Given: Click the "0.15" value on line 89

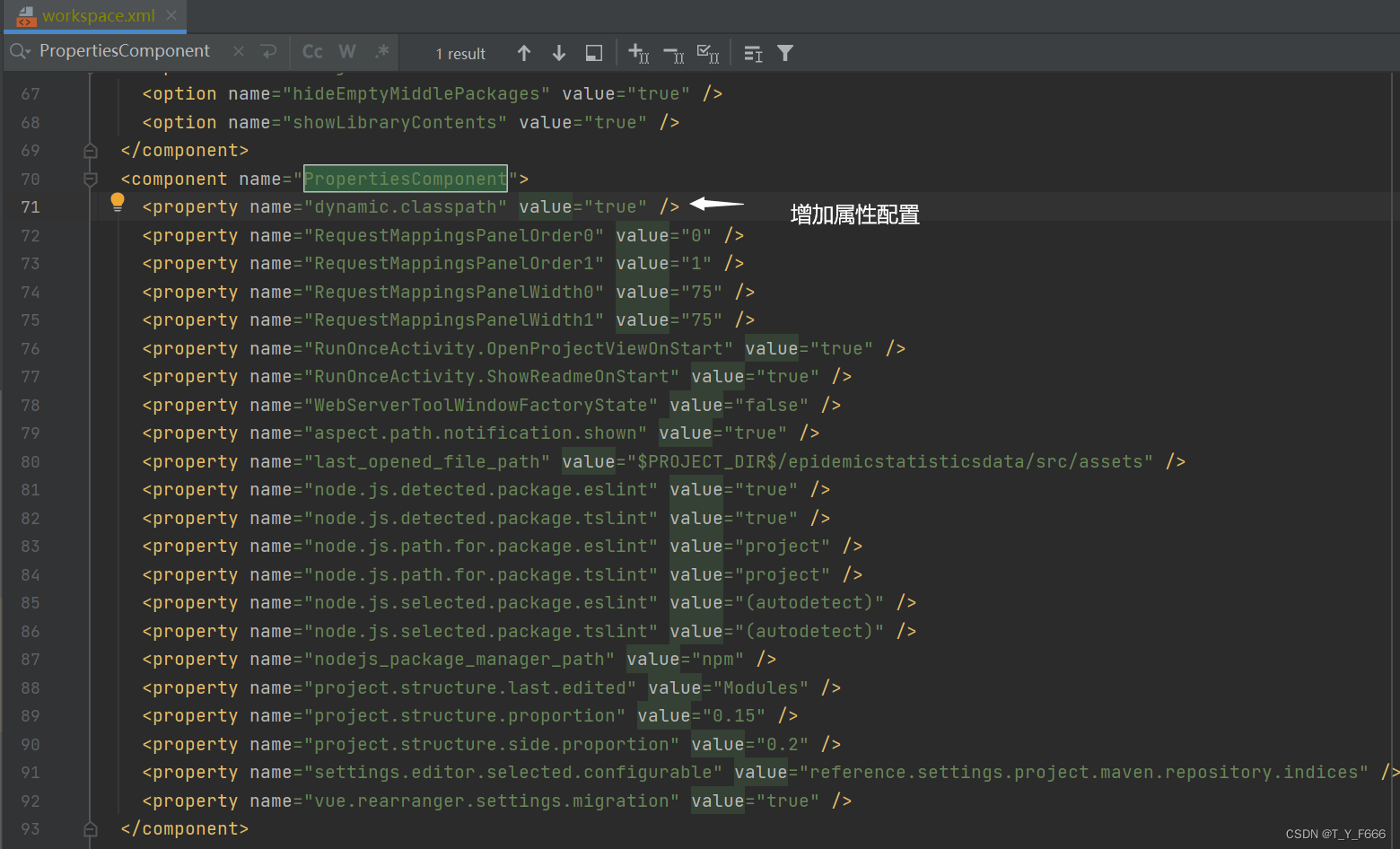Looking at the screenshot, I should 734,715.
